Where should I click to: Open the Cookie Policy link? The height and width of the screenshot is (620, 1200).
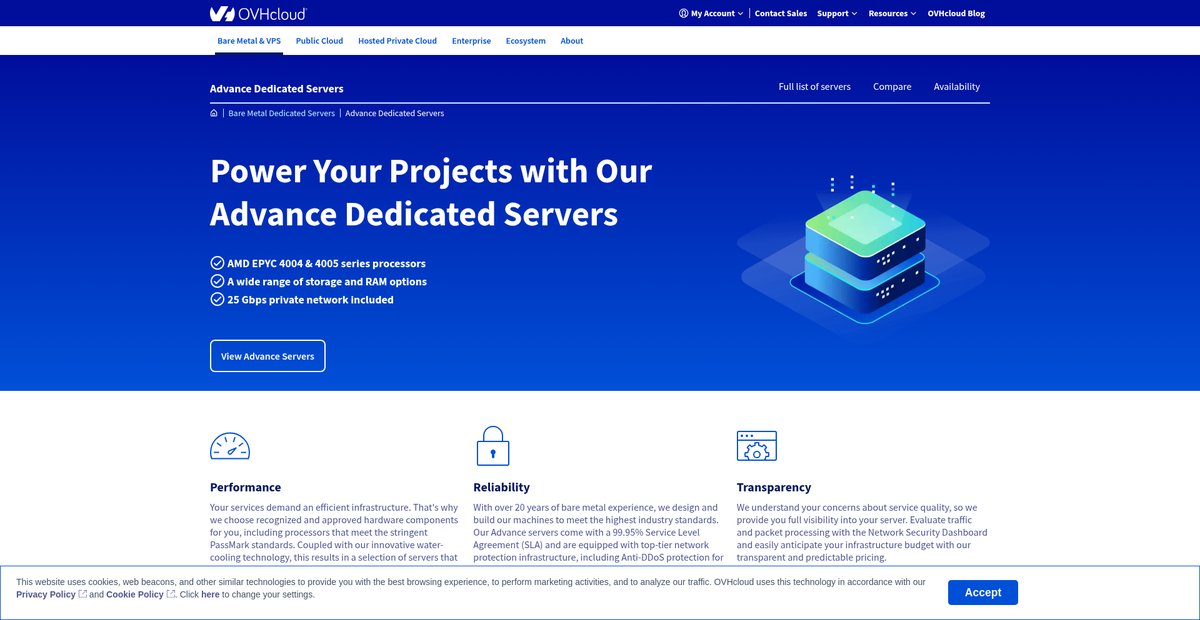pyautogui.click(x=135, y=594)
